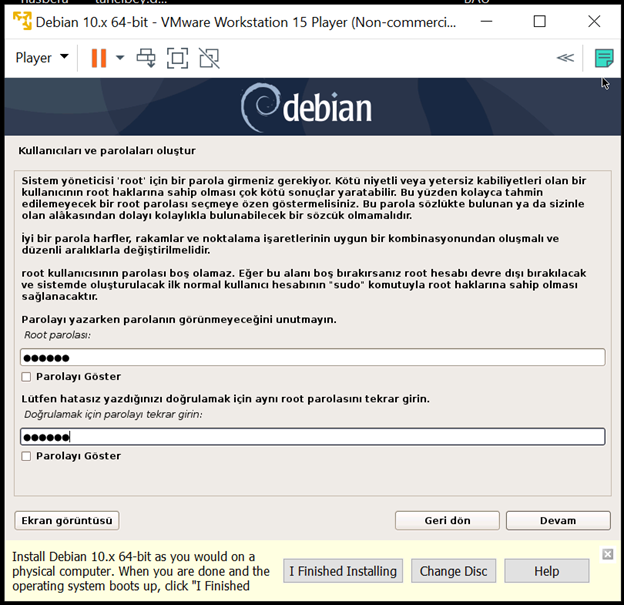Open the green notes/message log icon
Image resolution: width=624 pixels, height=605 pixels.
pyautogui.click(x=604, y=58)
